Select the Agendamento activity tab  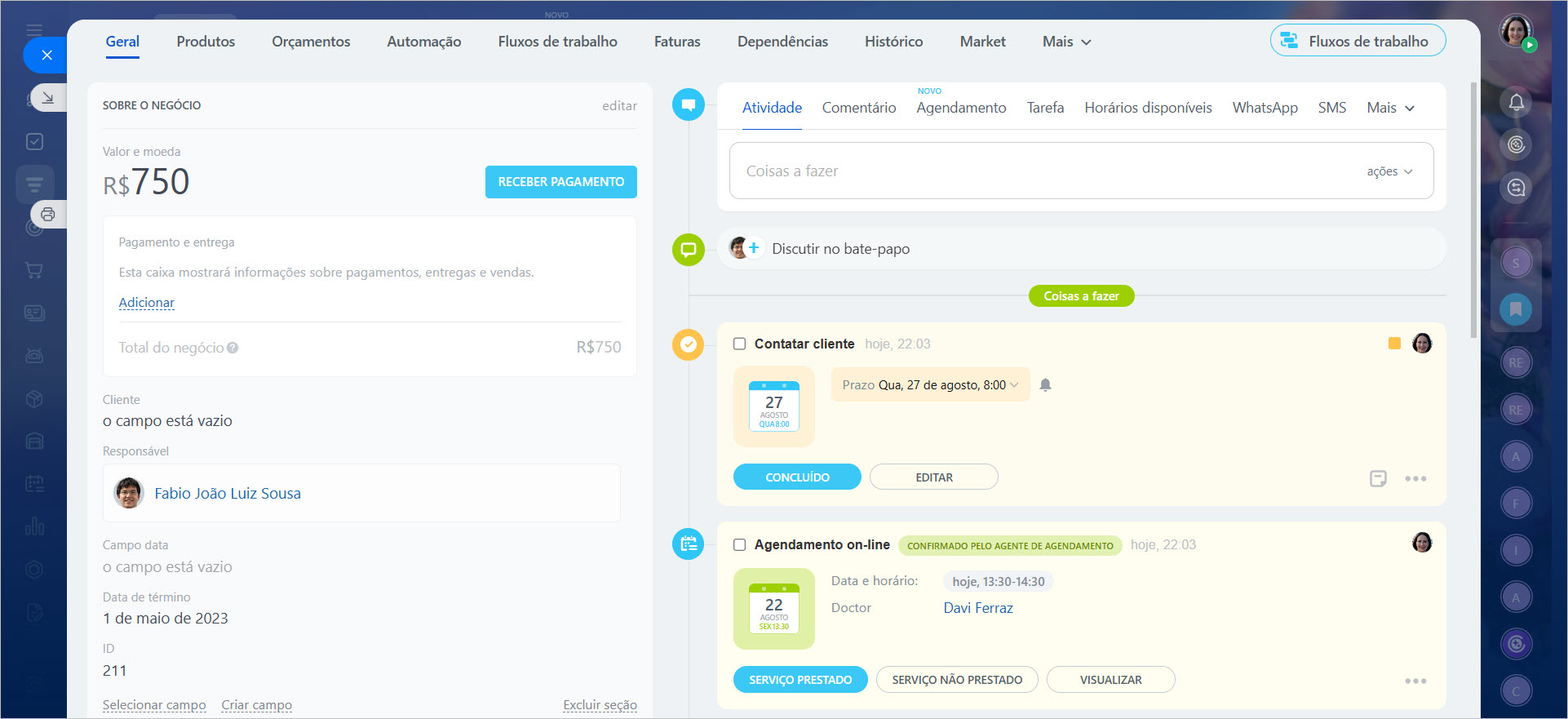click(961, 108)
